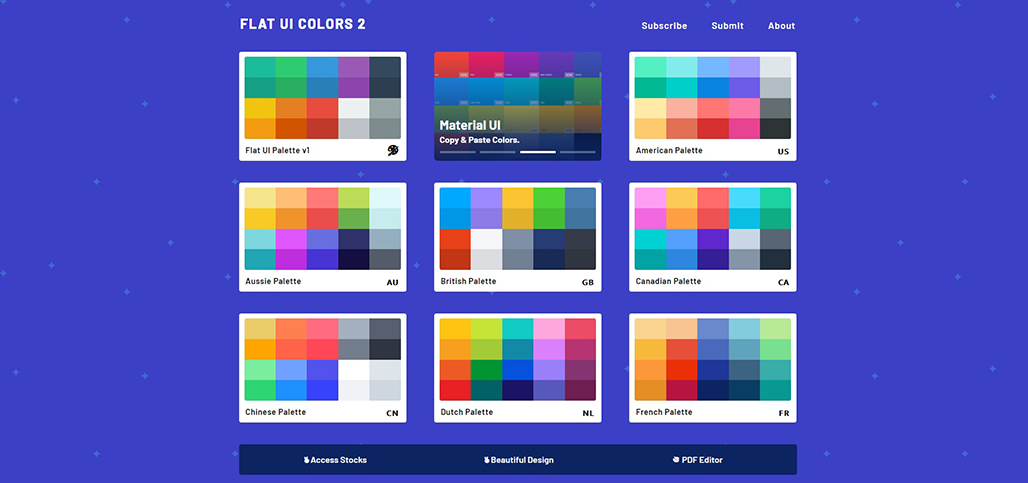The height and width of the screenshot is (483, 1028).
Task: Open the Aussie Palette title link
Action: 273,281
